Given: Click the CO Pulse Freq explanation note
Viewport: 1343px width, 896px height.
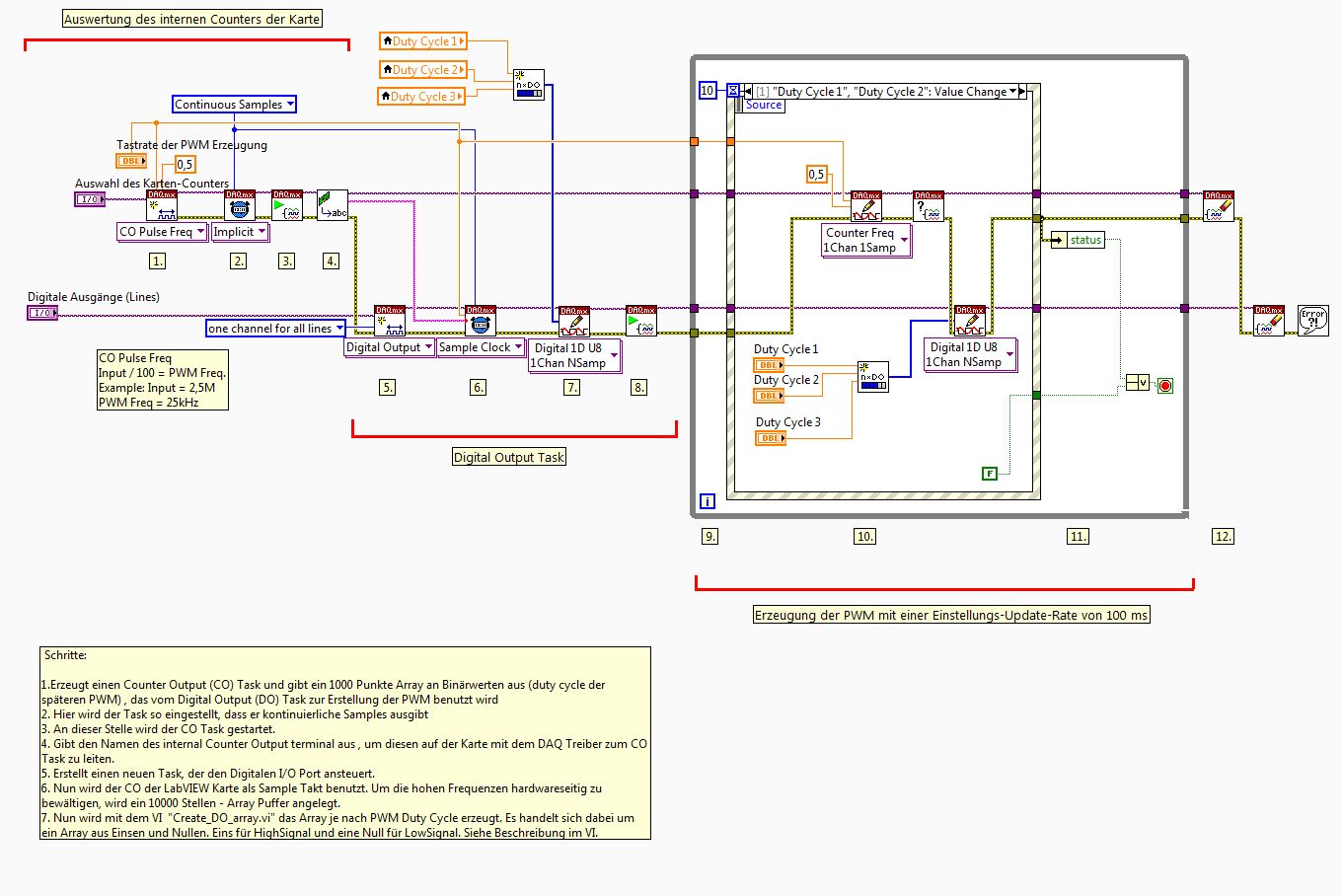Looking at the screenshot, I should click(163, 380).
